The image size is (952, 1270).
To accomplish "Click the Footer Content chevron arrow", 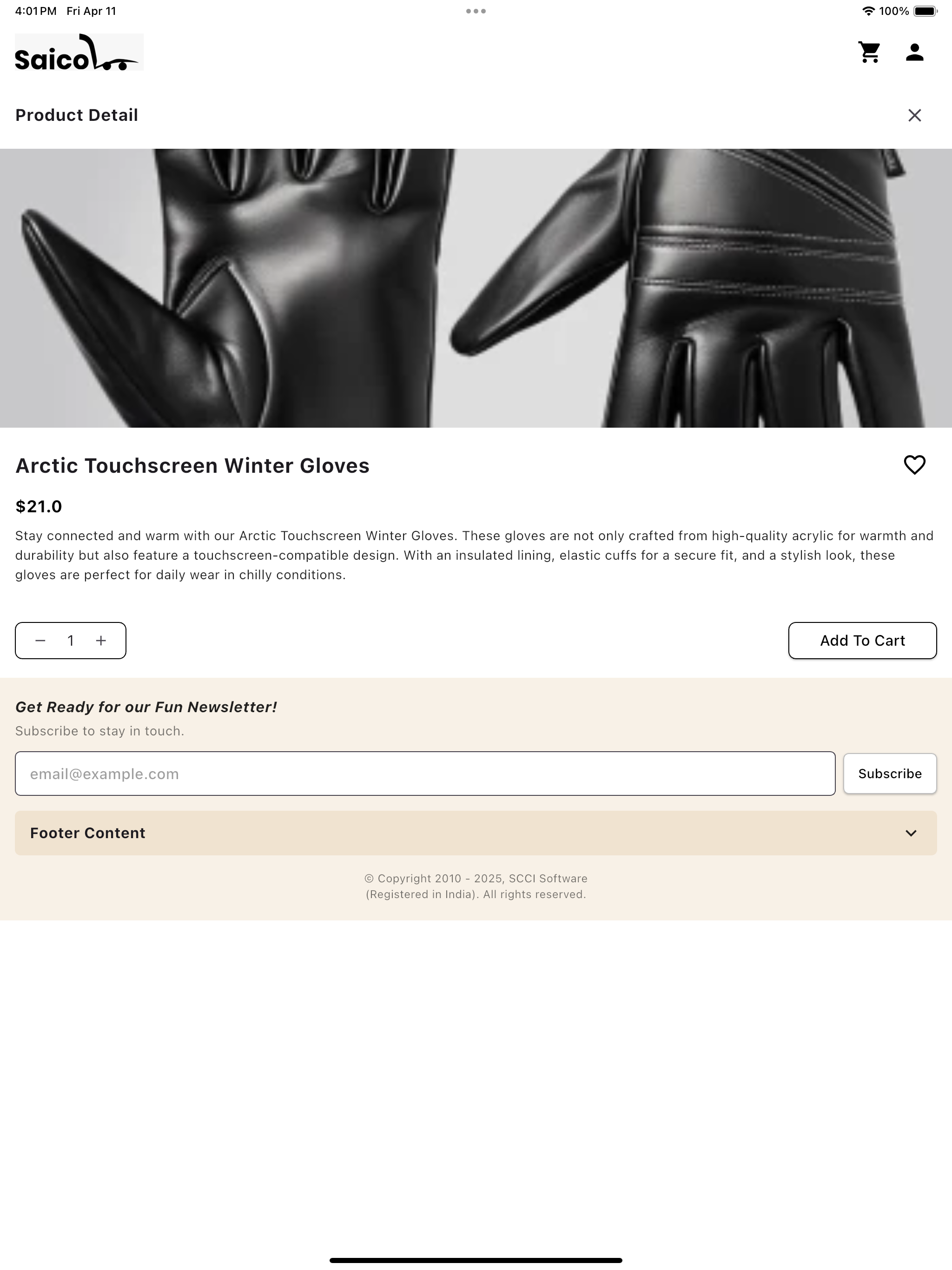I will (x=911, y=833).
